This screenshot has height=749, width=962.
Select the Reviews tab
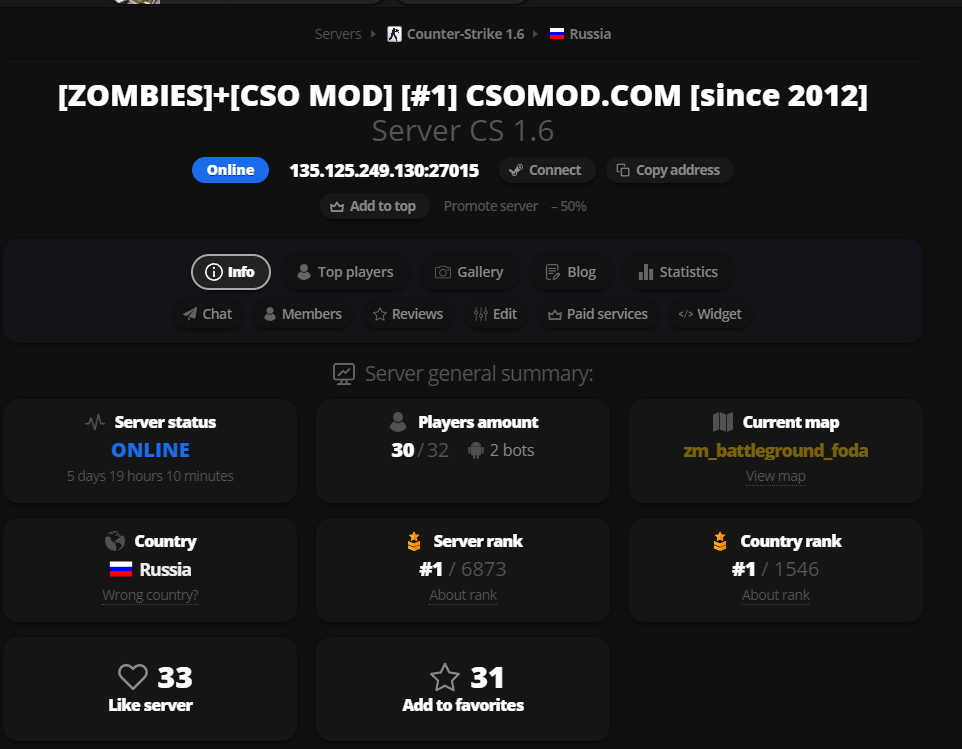[x=407, y=314]
